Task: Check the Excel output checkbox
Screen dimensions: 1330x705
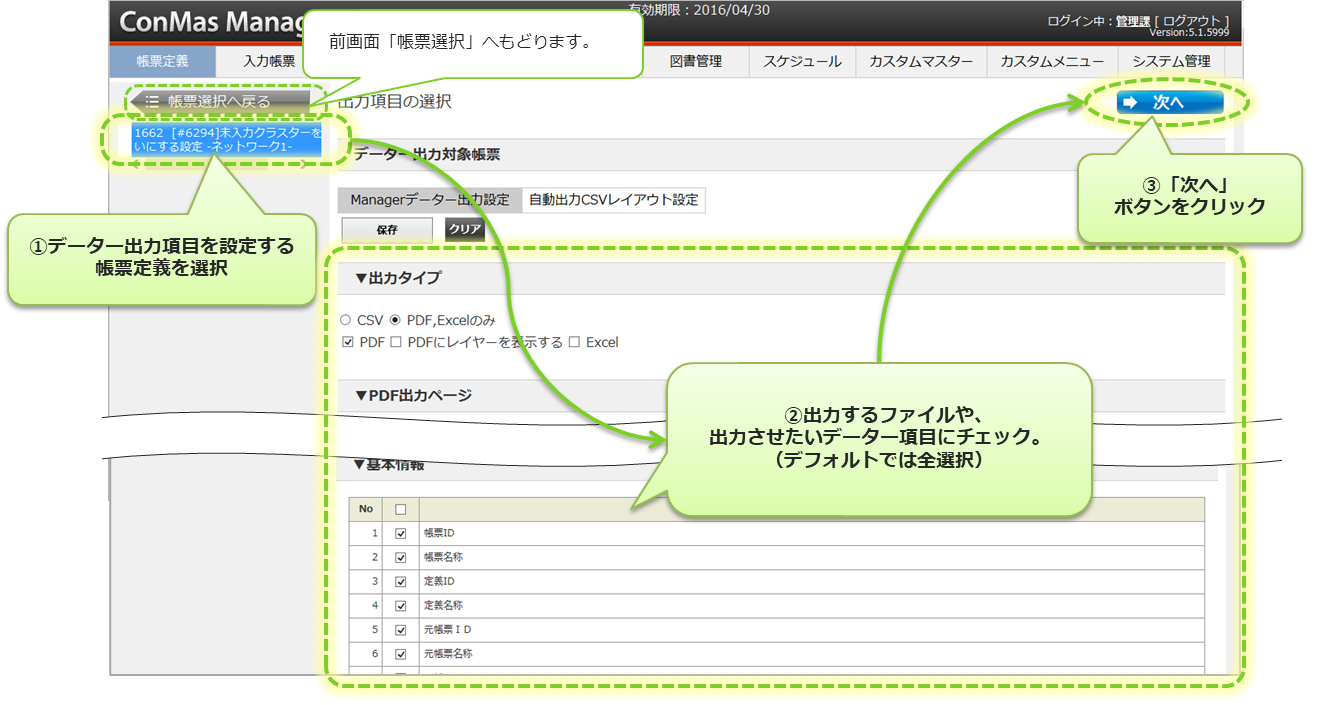Action: 574,342
